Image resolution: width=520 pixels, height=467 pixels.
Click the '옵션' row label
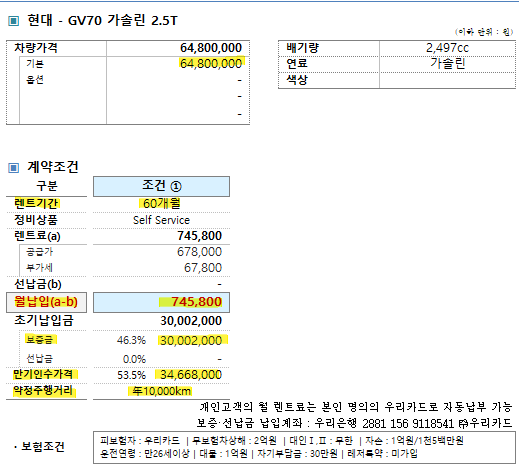[x=35, y=80]
